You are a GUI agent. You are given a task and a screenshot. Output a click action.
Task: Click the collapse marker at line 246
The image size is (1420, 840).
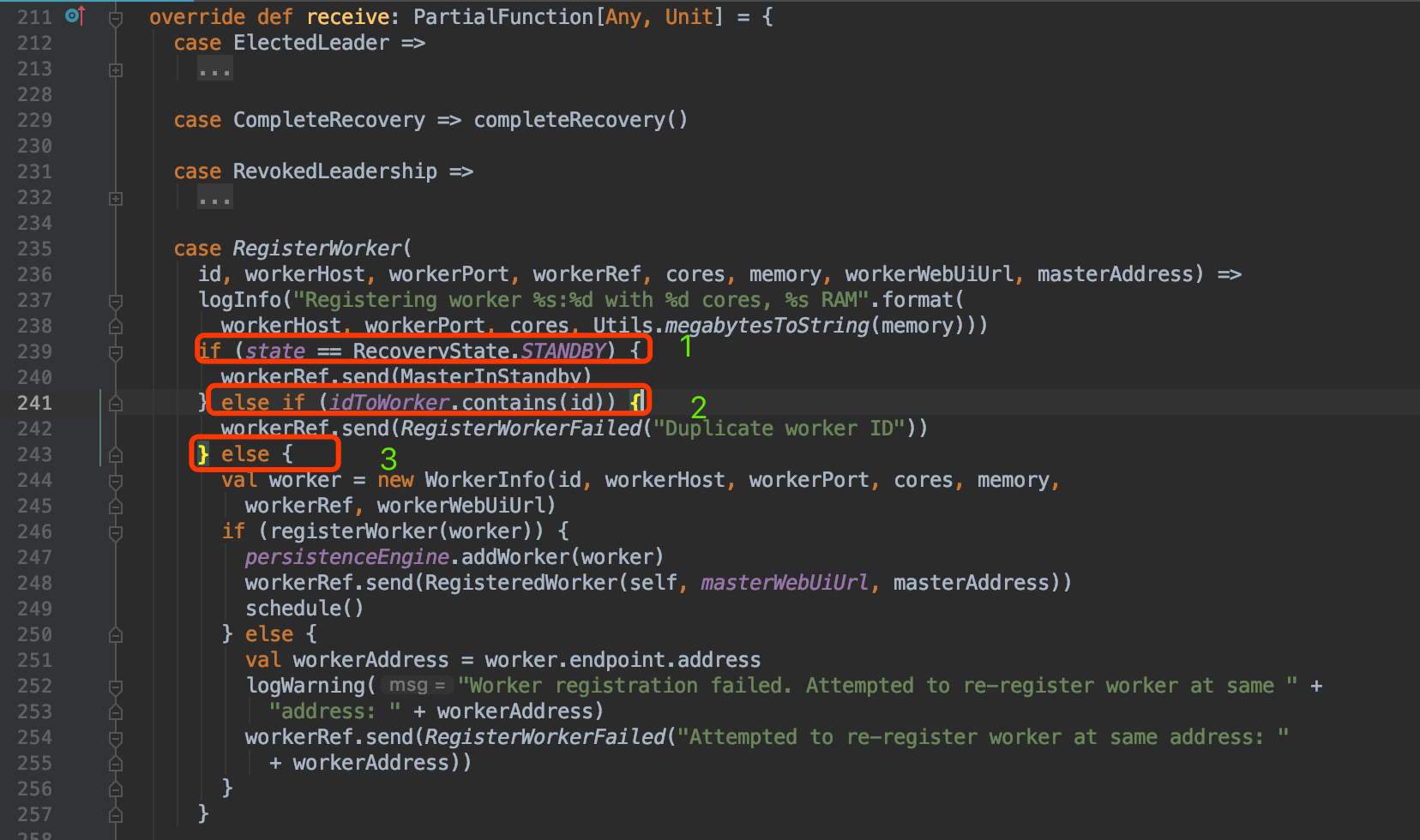pyautogui.click(x=116, y=531)
